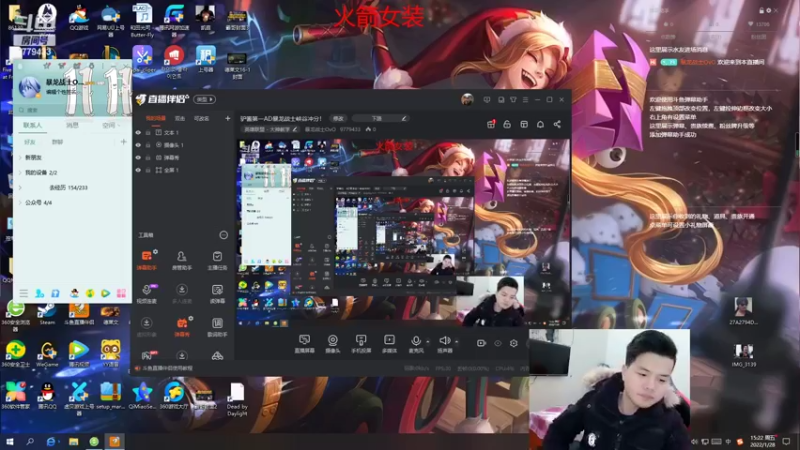Add a 摄像头 camera source
Image resolution: width=800 pixels, height=450 pixels.
(333, 344)
